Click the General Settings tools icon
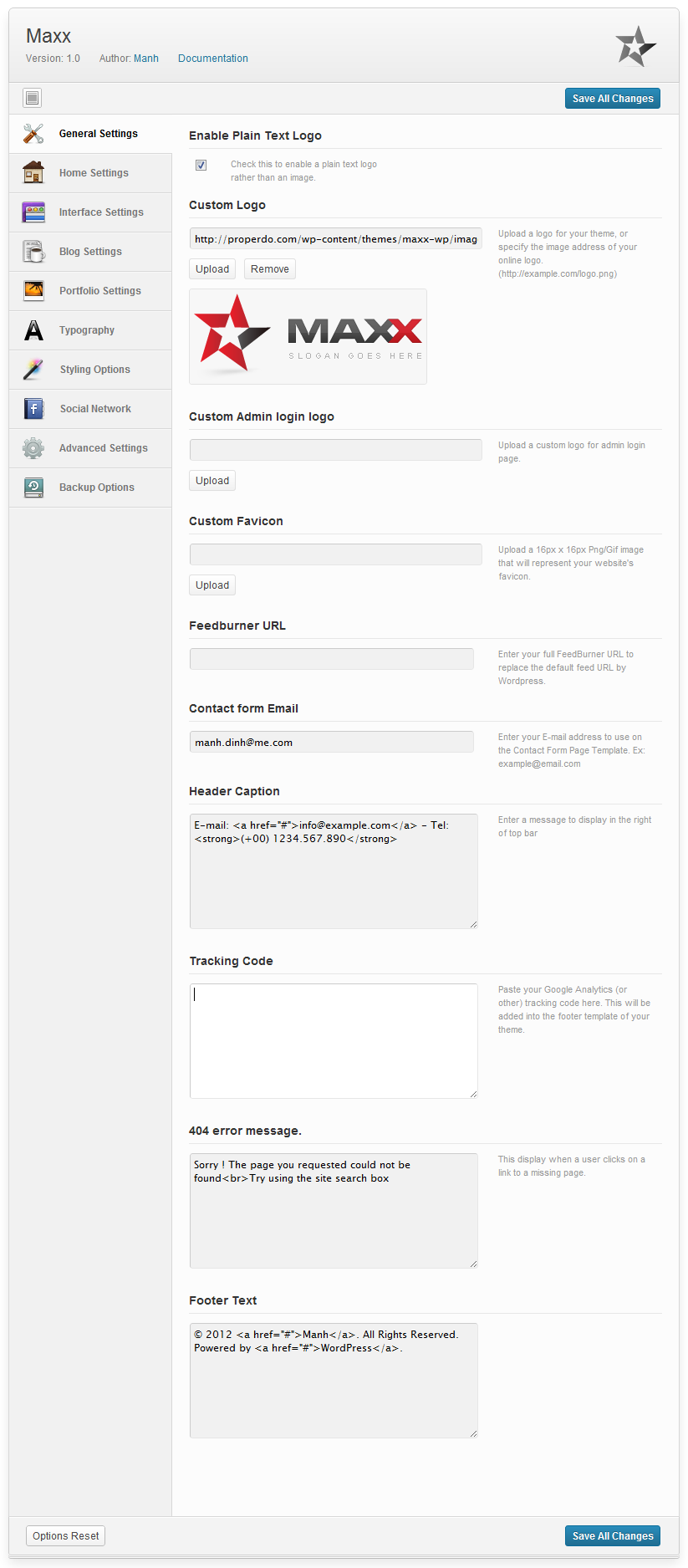The image size is (688, 1568). [33, 134]
